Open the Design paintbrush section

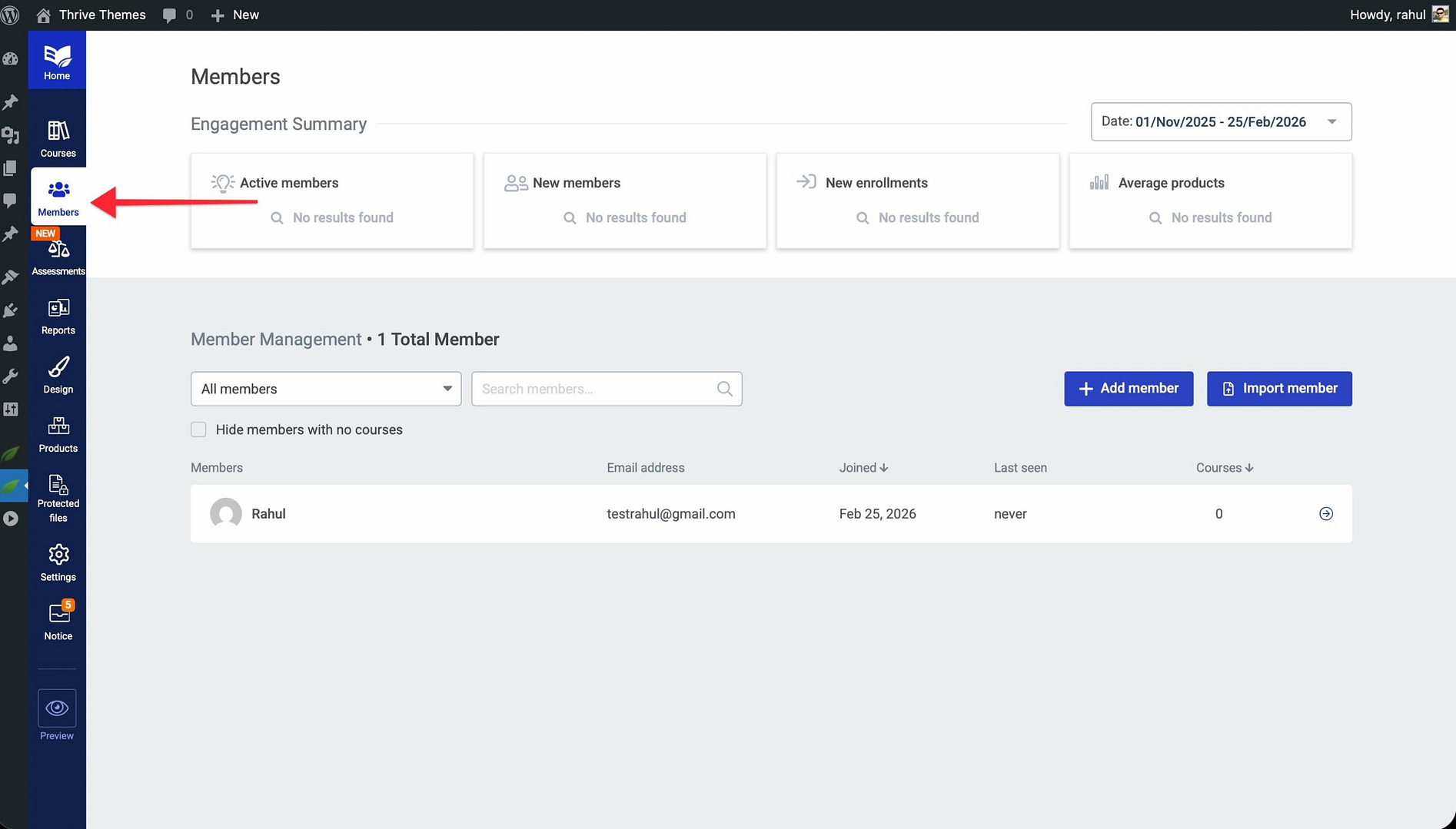(x=58, y=375)
